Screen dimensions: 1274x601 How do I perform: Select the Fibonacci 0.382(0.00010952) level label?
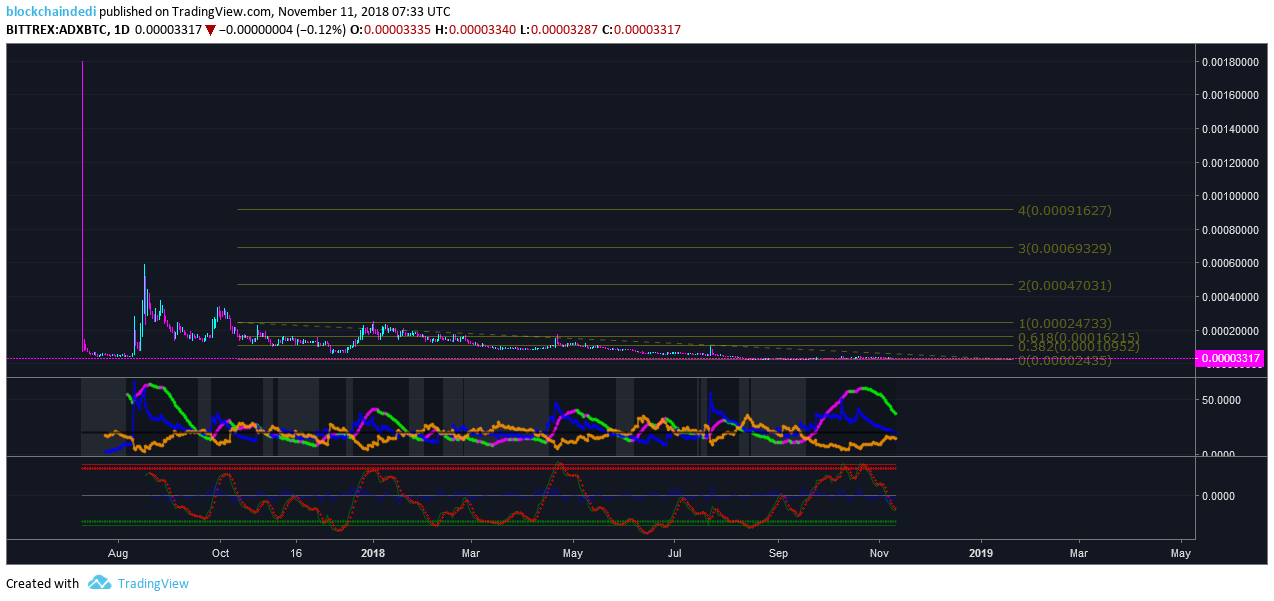click(x=1079, y=347)
